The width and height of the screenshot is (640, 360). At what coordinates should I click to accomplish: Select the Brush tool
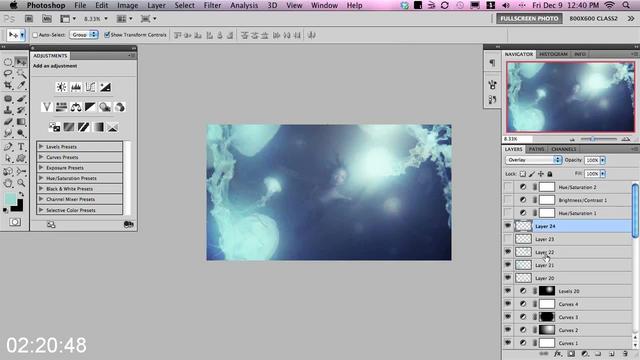point(21,98)
